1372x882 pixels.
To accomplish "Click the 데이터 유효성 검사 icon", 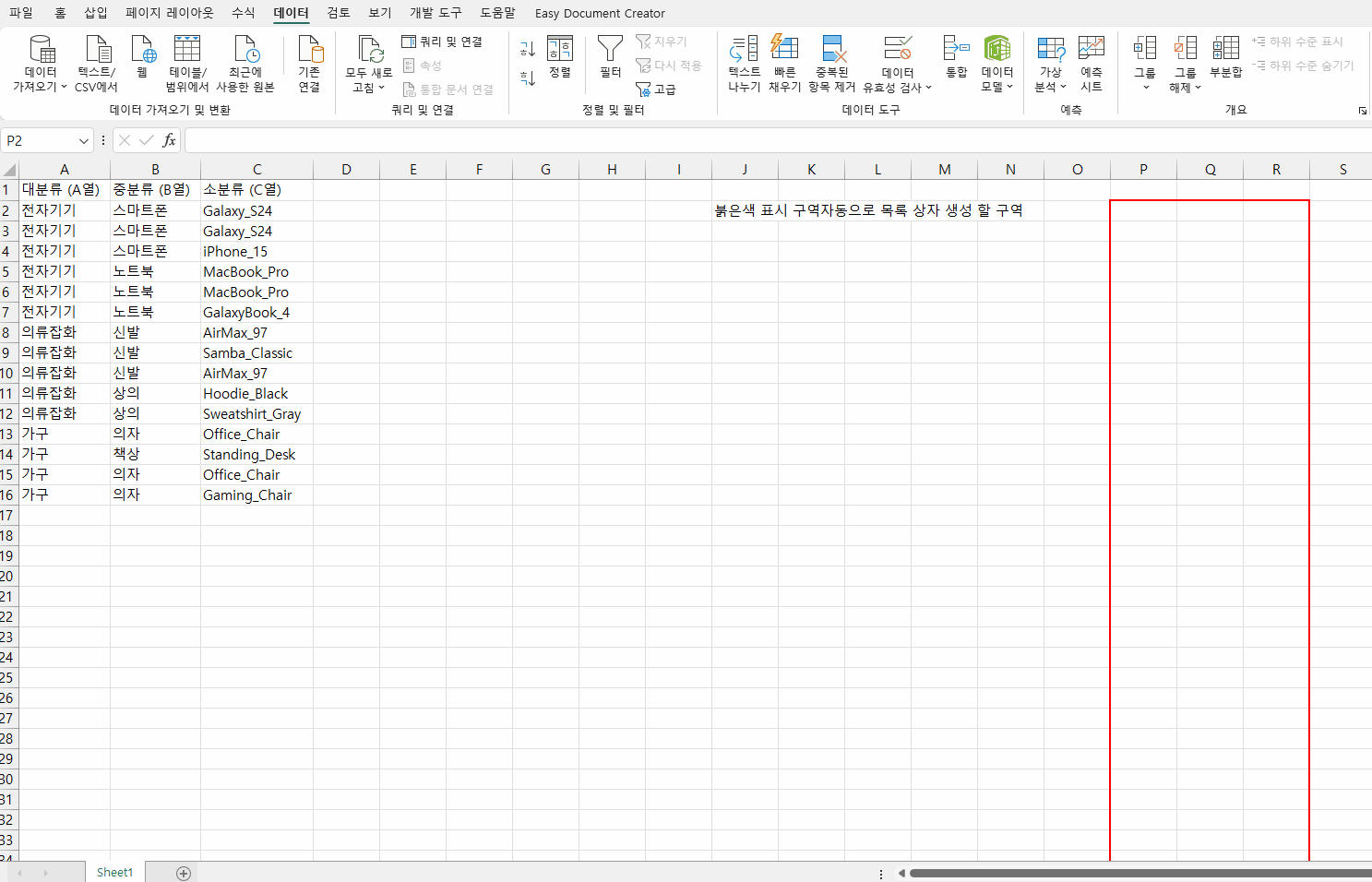I will pos(897,49).
